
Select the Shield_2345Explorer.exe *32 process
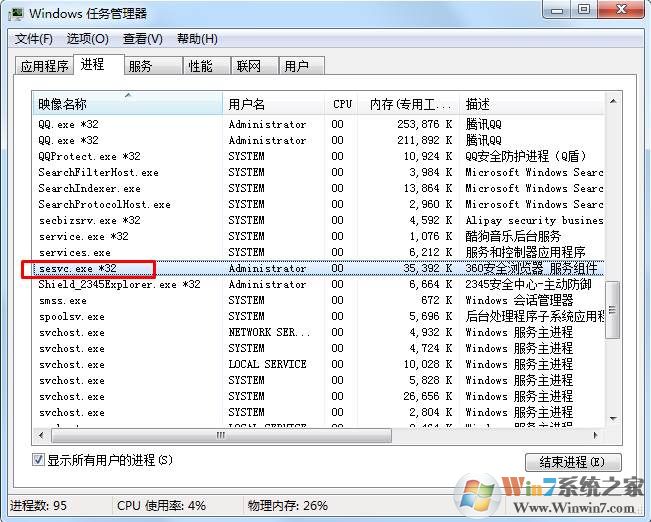coord(318,284)
